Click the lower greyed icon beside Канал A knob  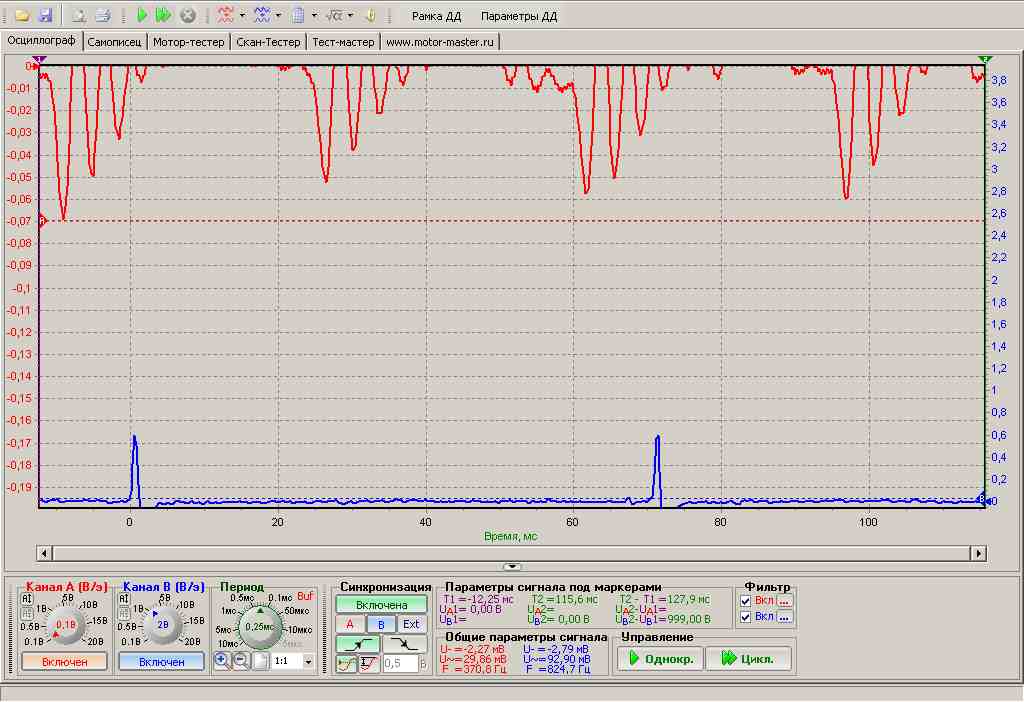point(27,614)
